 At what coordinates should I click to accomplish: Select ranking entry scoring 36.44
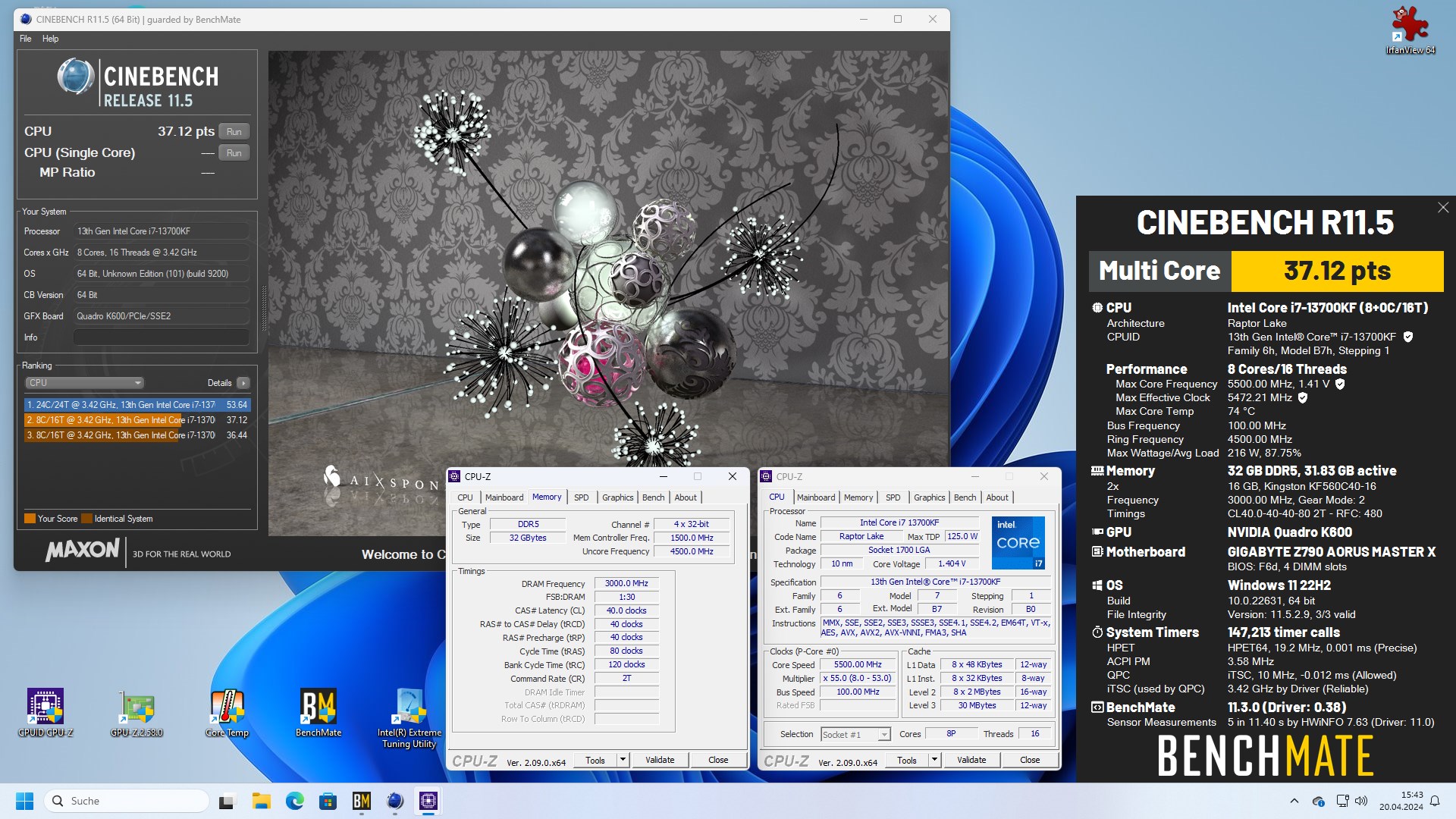coord(136,435)
